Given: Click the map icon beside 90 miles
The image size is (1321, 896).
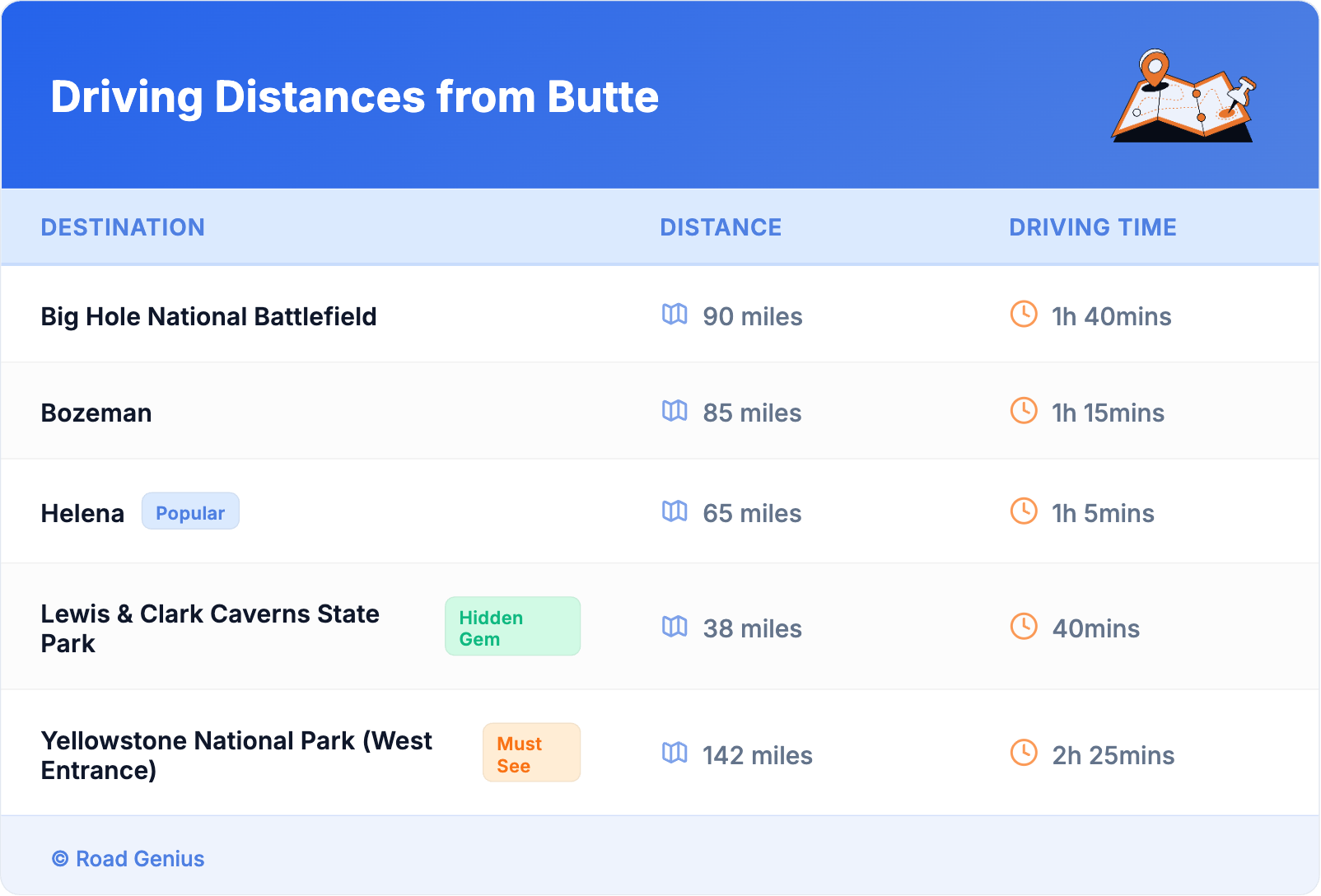Looking at the screenshot, I should [675, 315].
